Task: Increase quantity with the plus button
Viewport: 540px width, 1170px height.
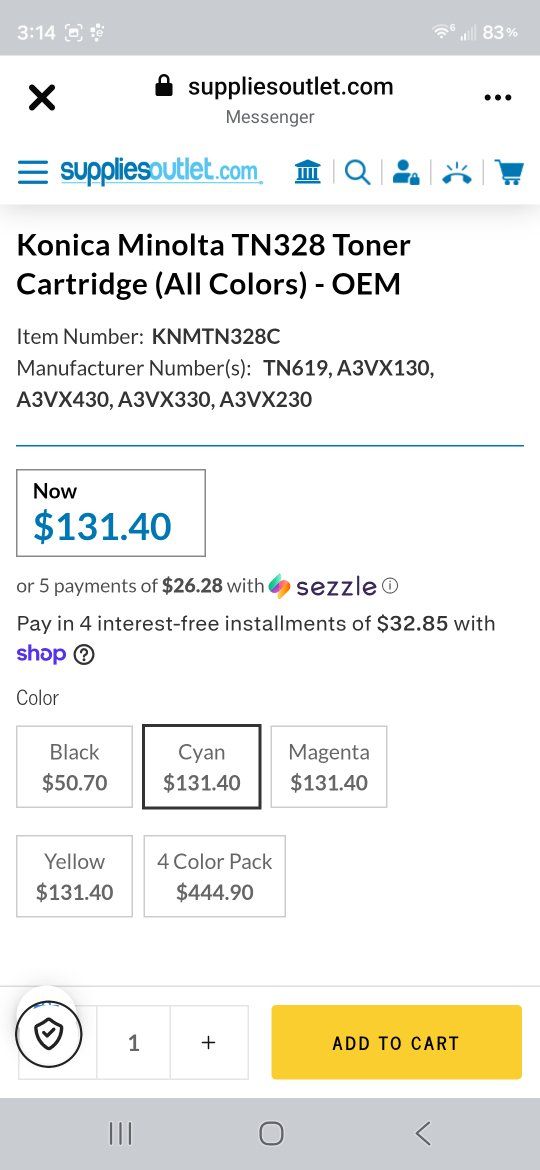Action: (209, 1042)
